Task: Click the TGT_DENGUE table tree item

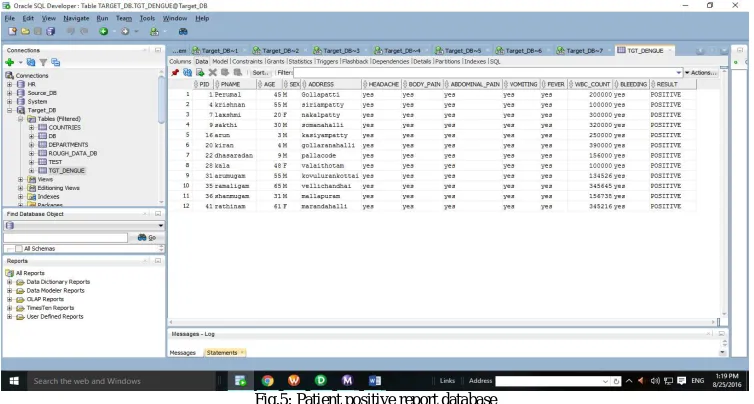Action: pyautogui.click(x=66, y=171)
